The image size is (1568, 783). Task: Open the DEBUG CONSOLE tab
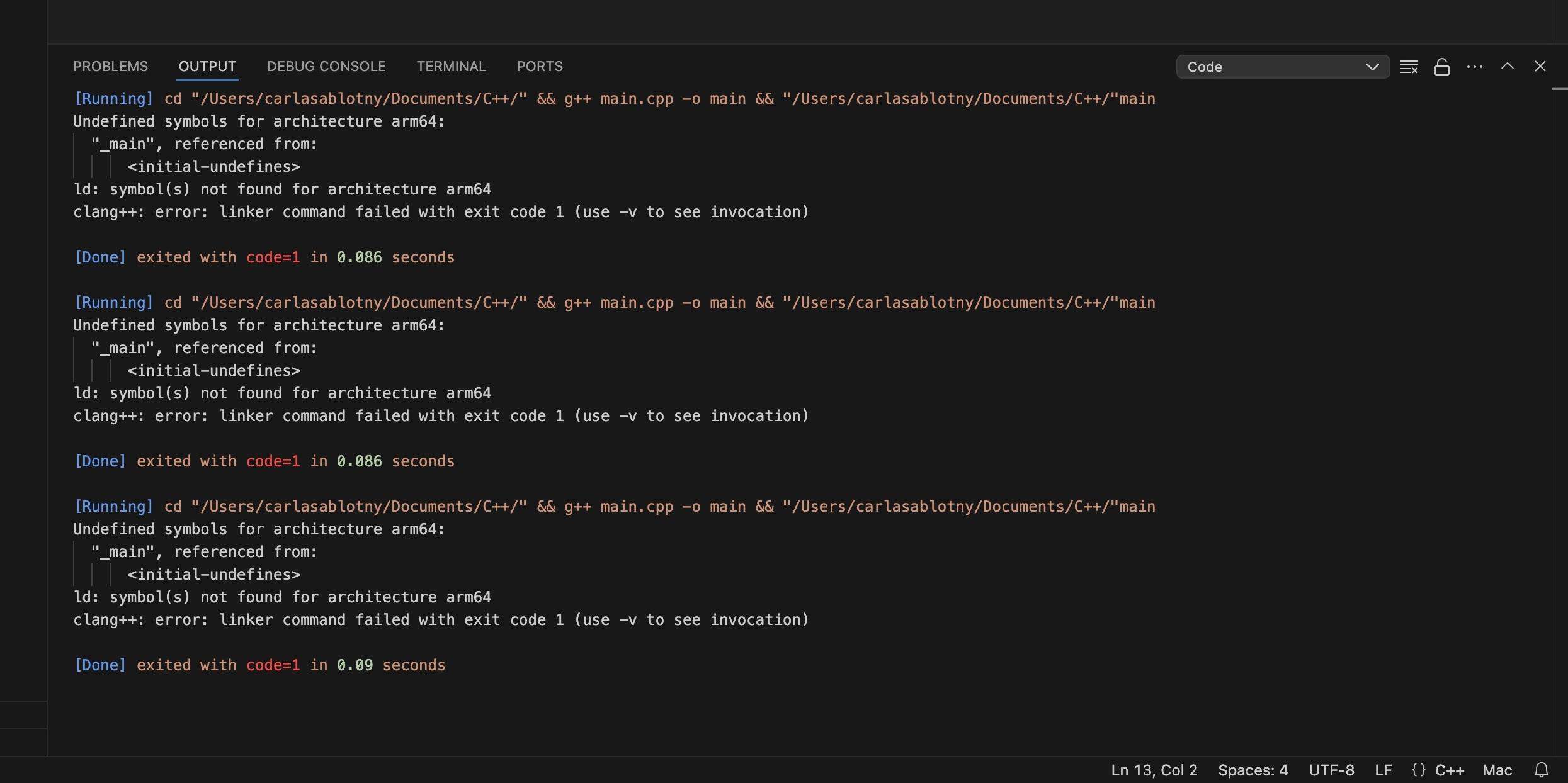tap(326, 66)
